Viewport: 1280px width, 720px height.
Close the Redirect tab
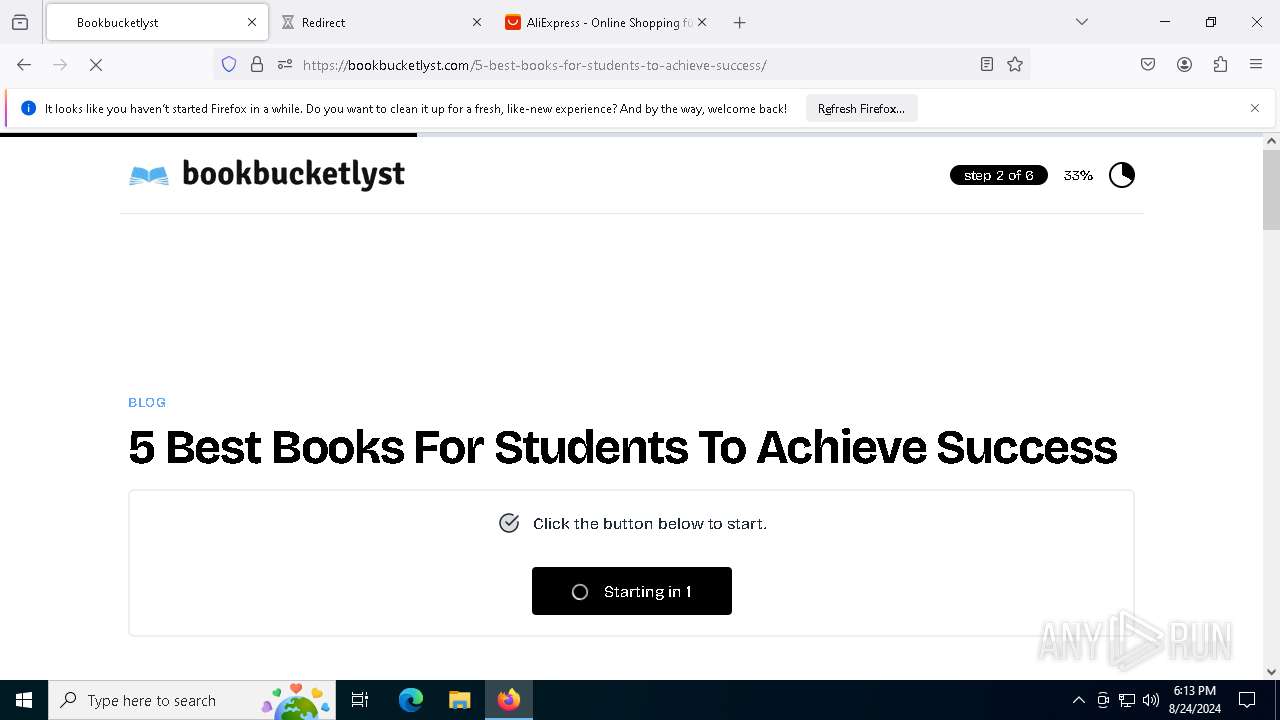477,22
